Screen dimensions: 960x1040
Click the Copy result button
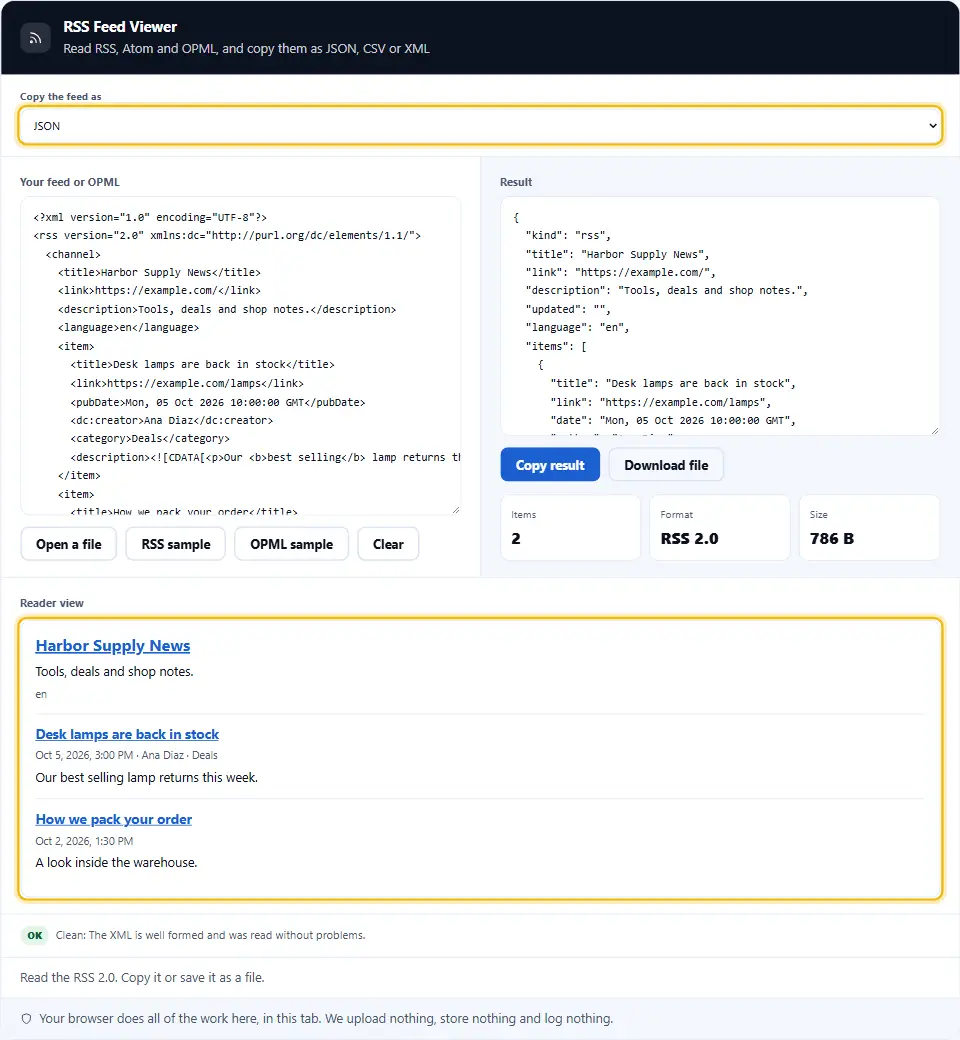pyautogui.click(x=550, y=465)
